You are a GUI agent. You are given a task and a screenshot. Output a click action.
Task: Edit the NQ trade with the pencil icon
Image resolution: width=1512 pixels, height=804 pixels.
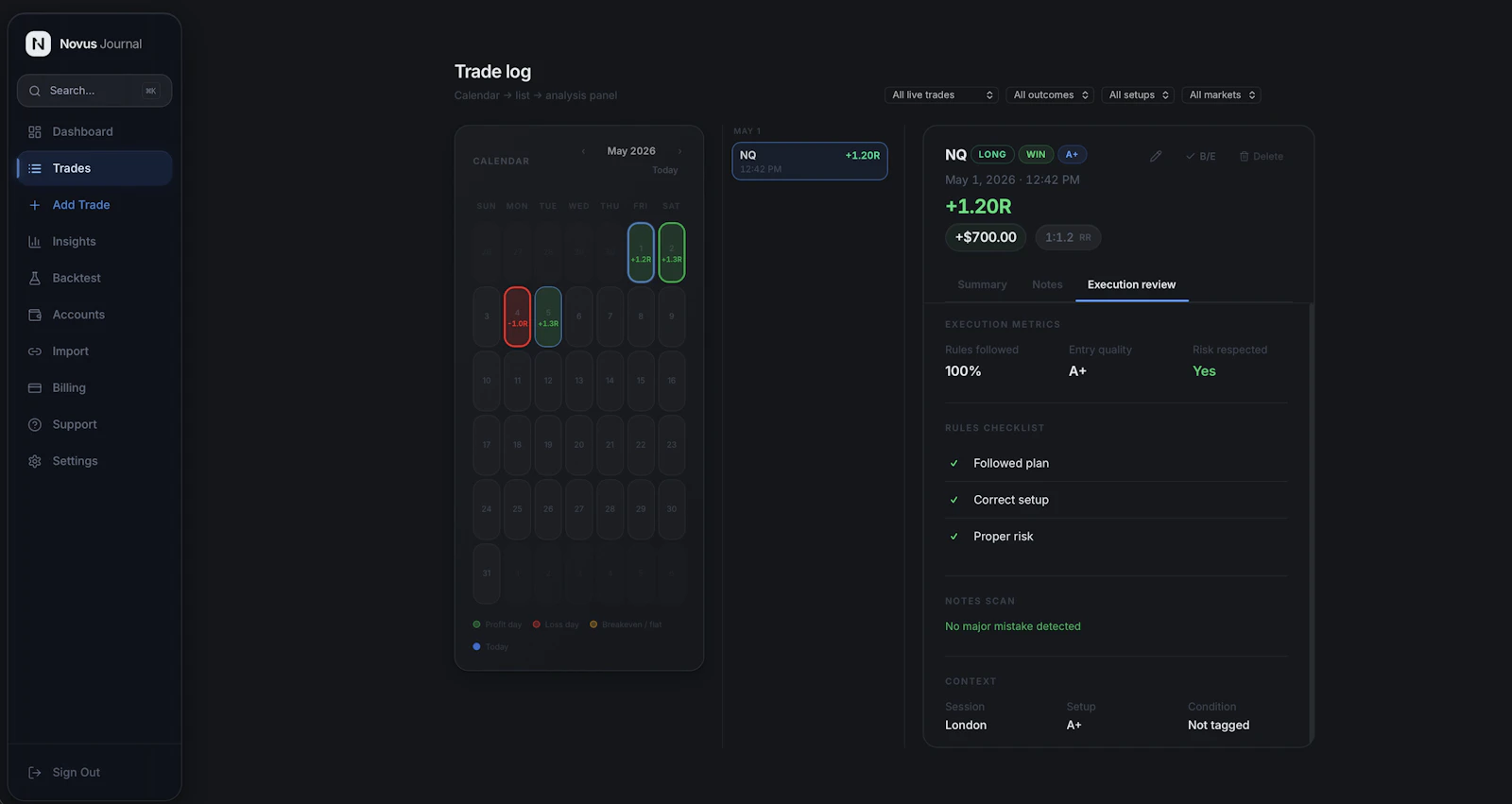[1156, 156]
